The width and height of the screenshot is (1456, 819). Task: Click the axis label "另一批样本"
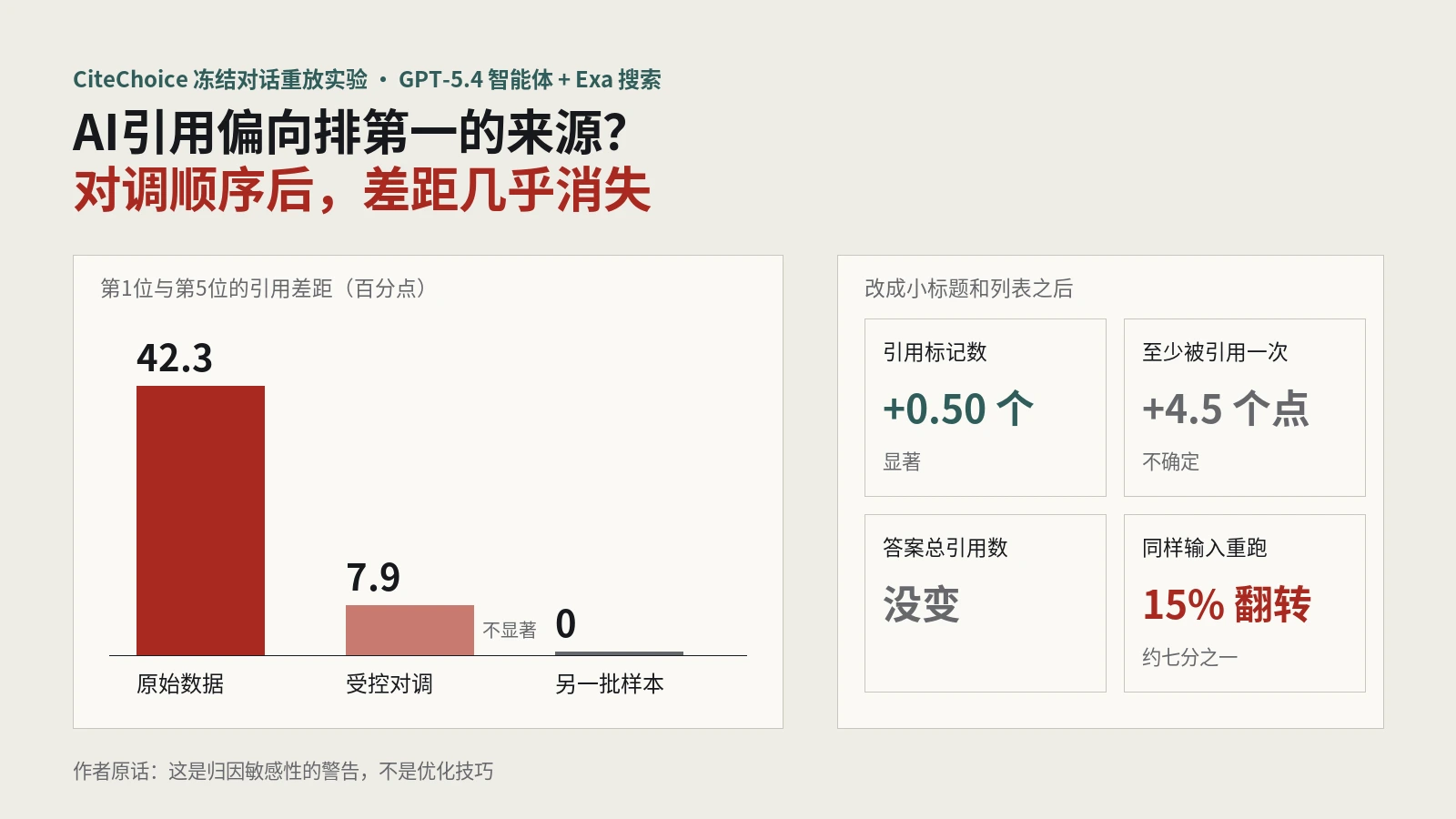coord(610,683)
